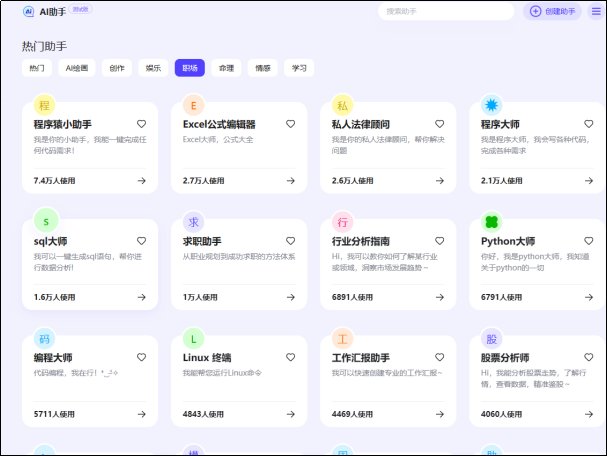Click the AI助手 logo icon
The image size is (607, 456).
[29, 12]
